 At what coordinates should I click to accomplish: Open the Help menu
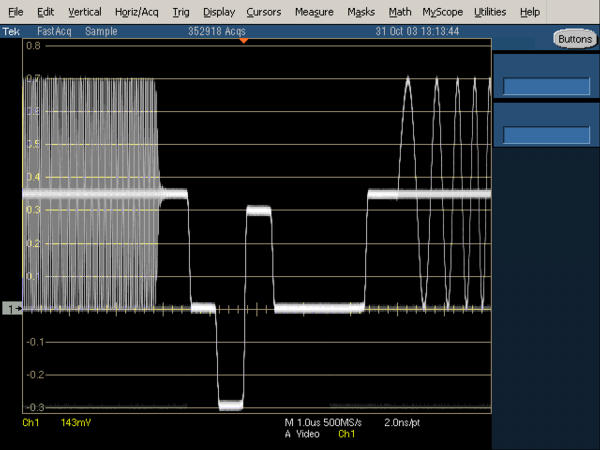coord(530,12)
